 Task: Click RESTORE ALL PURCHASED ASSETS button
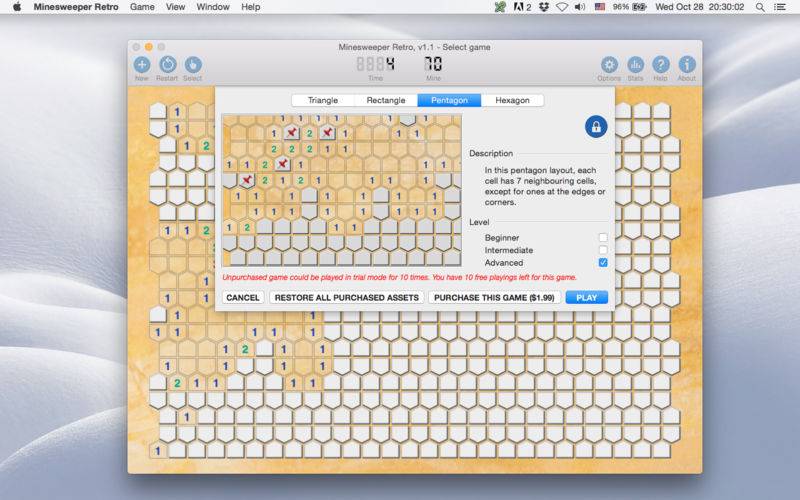pyautogui.click(x=346, y=297)
